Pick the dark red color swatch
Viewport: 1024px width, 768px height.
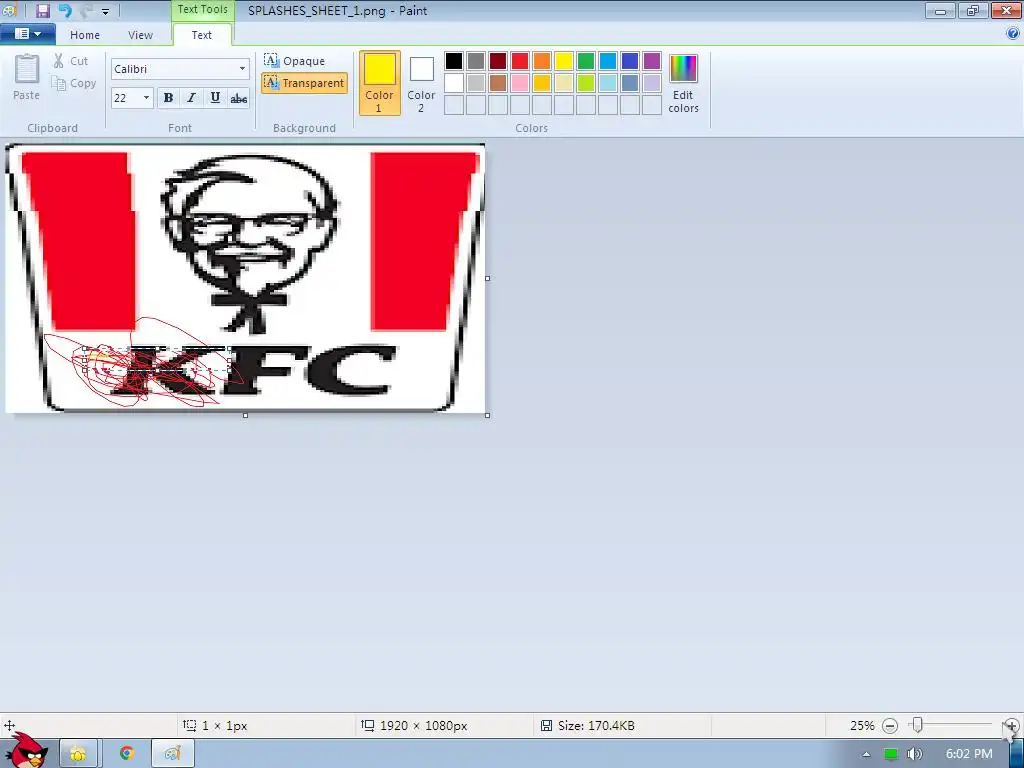pos(498,61)
